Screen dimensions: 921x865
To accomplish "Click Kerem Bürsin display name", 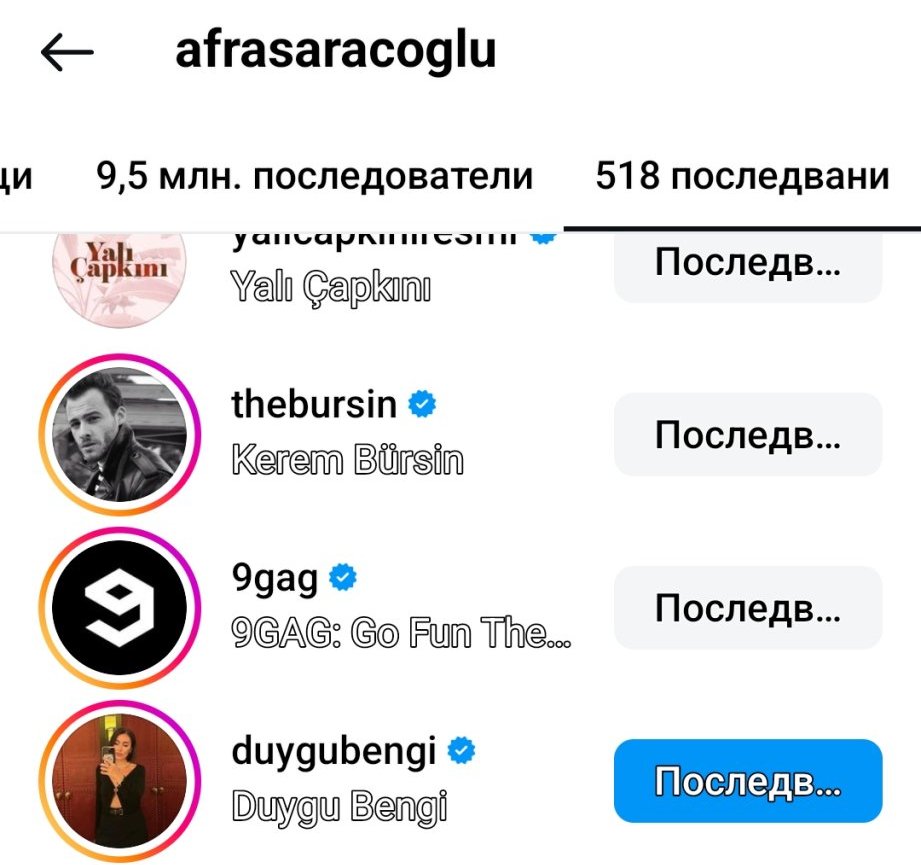I will point(347,459).
